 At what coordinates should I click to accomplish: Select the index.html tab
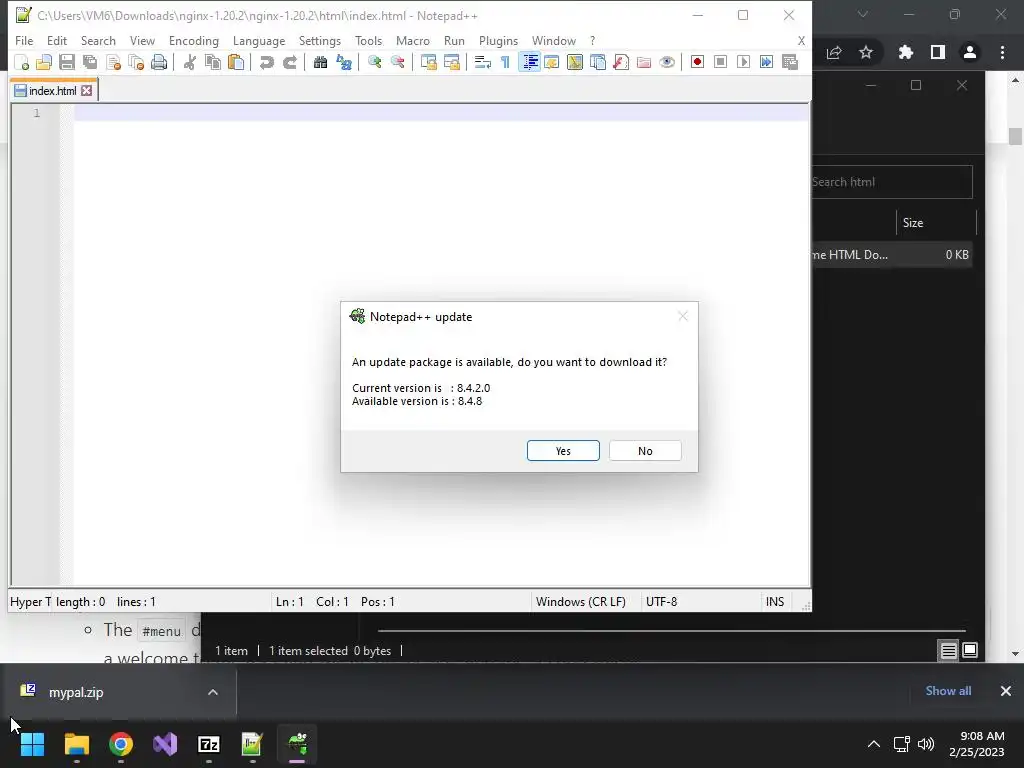click(x=52, y=91)
